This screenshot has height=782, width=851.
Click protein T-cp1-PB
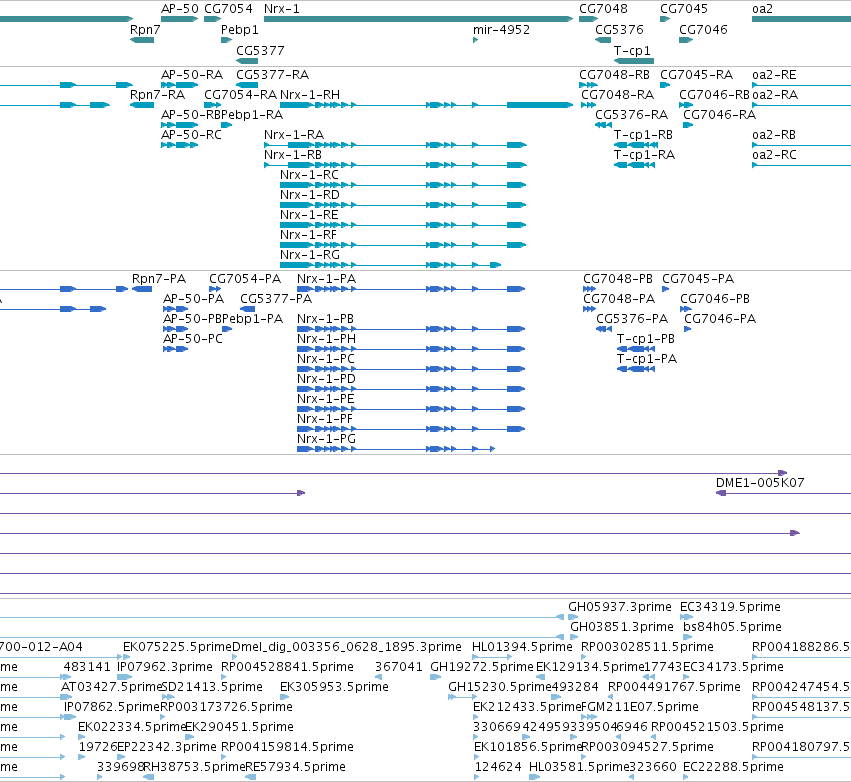(x=646, y=339)
